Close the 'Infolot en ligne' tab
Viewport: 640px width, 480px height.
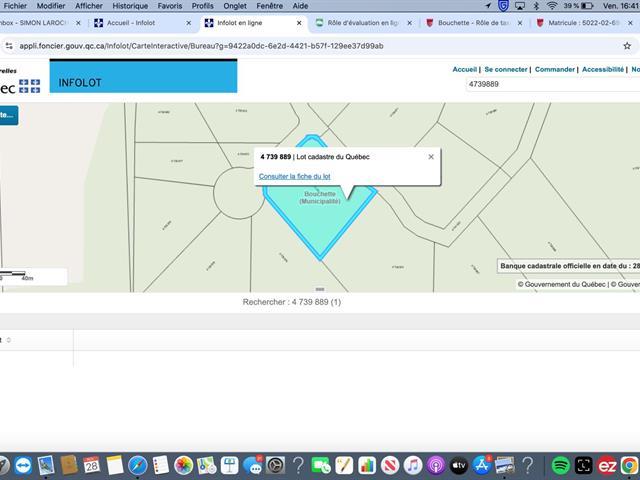298,22
